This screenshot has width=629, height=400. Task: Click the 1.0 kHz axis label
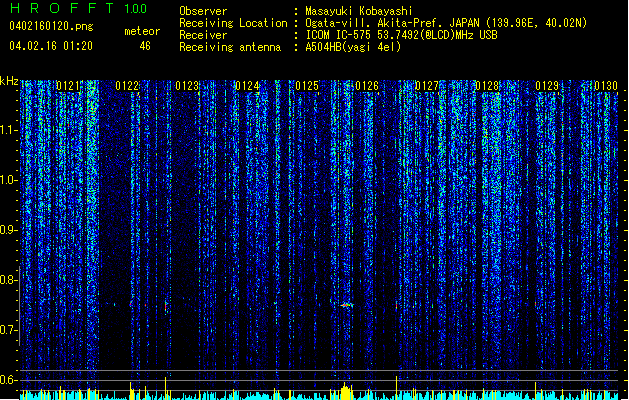pyautogui.click(x=8, y=180)
